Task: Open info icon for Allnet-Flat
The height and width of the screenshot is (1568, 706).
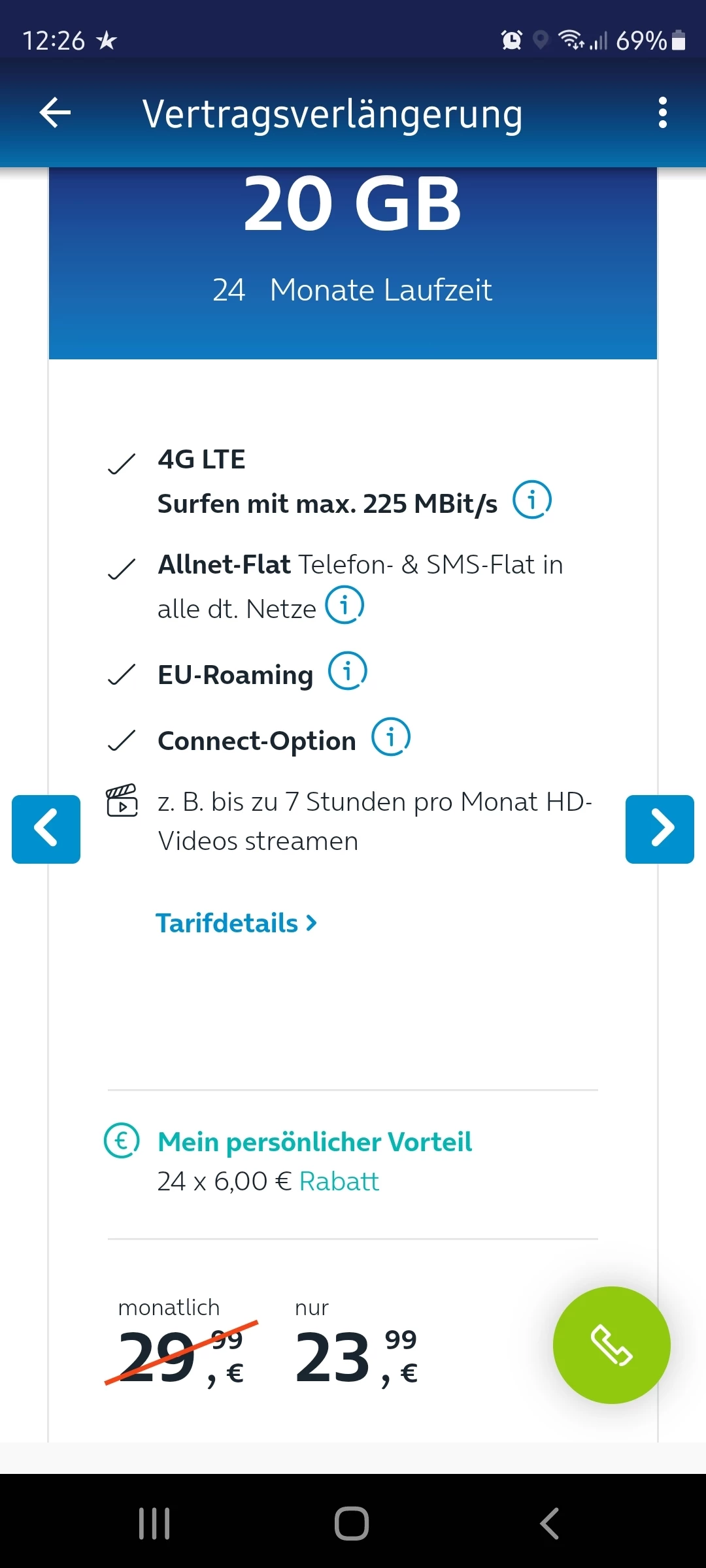Action: 345,606
